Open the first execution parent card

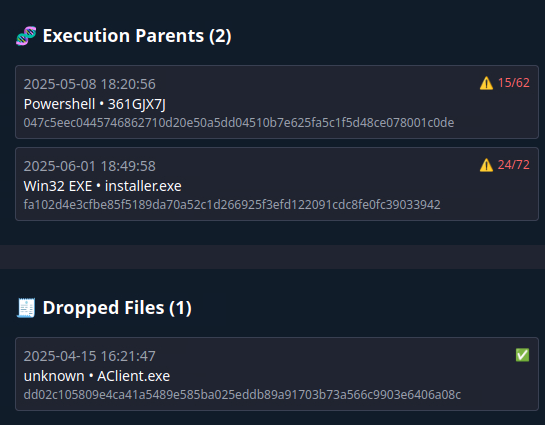pos(277,102)
